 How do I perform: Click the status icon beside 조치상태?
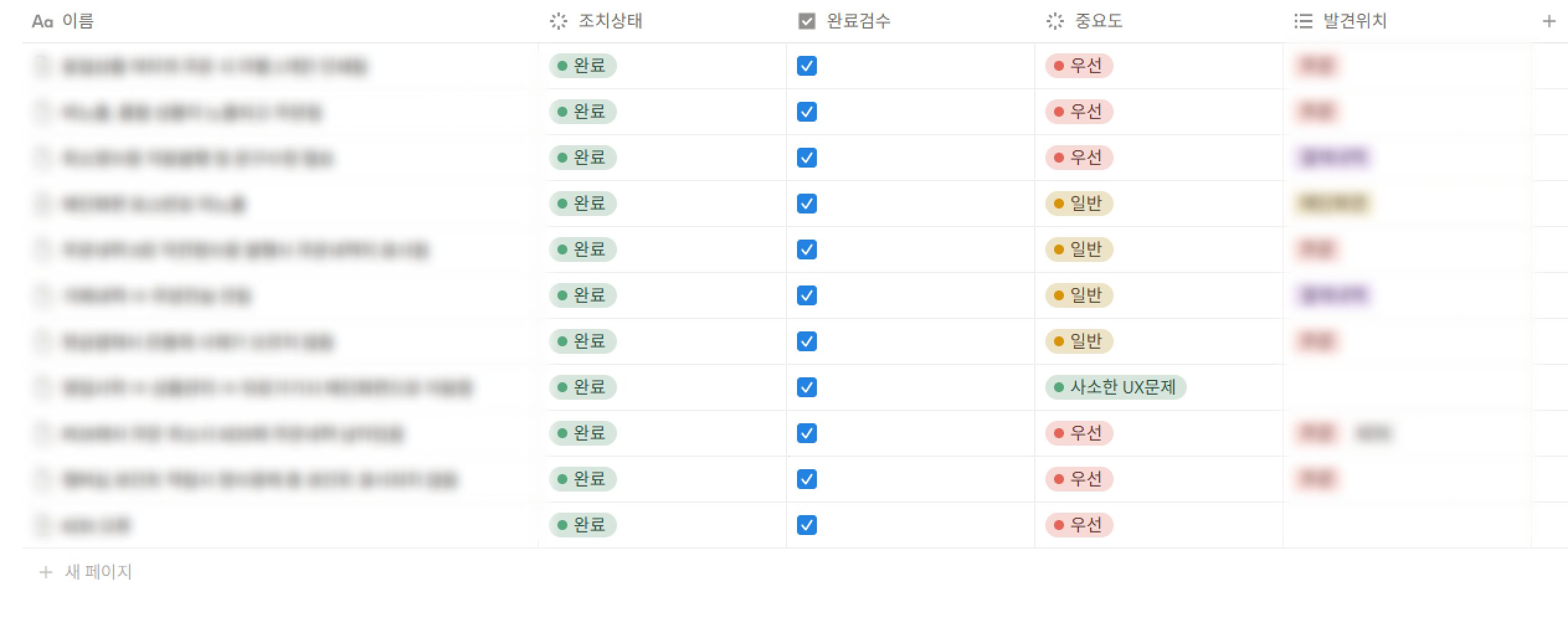(558, 22)
